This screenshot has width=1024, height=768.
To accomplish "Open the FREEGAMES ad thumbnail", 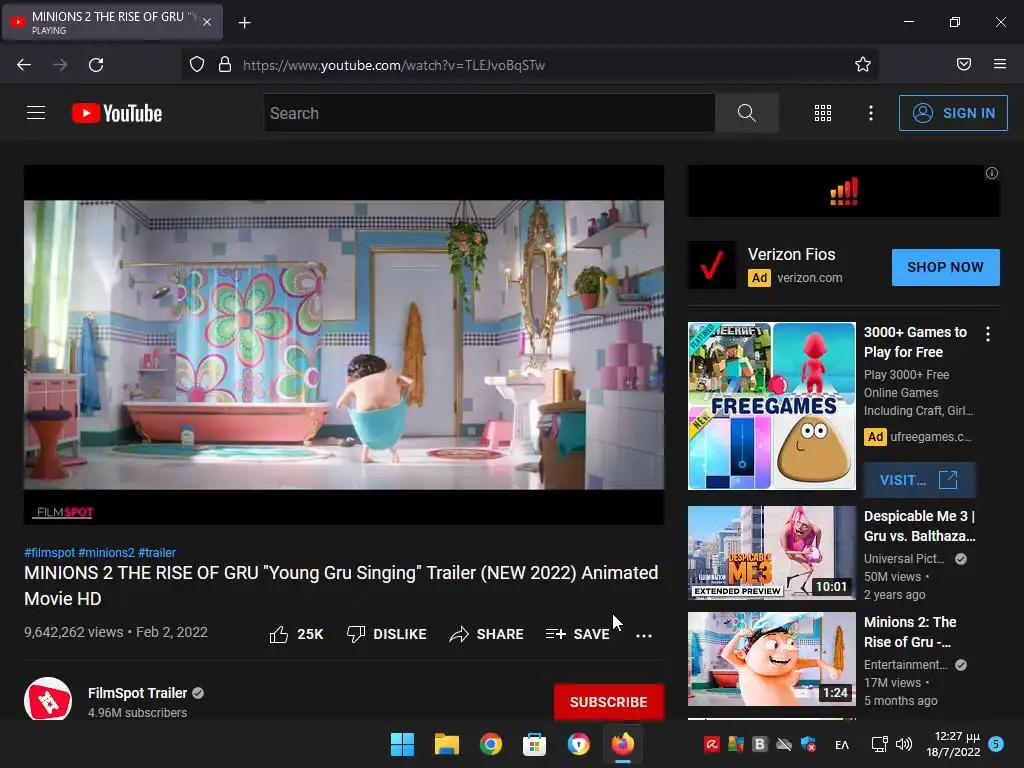I will (x=772, y=406).
